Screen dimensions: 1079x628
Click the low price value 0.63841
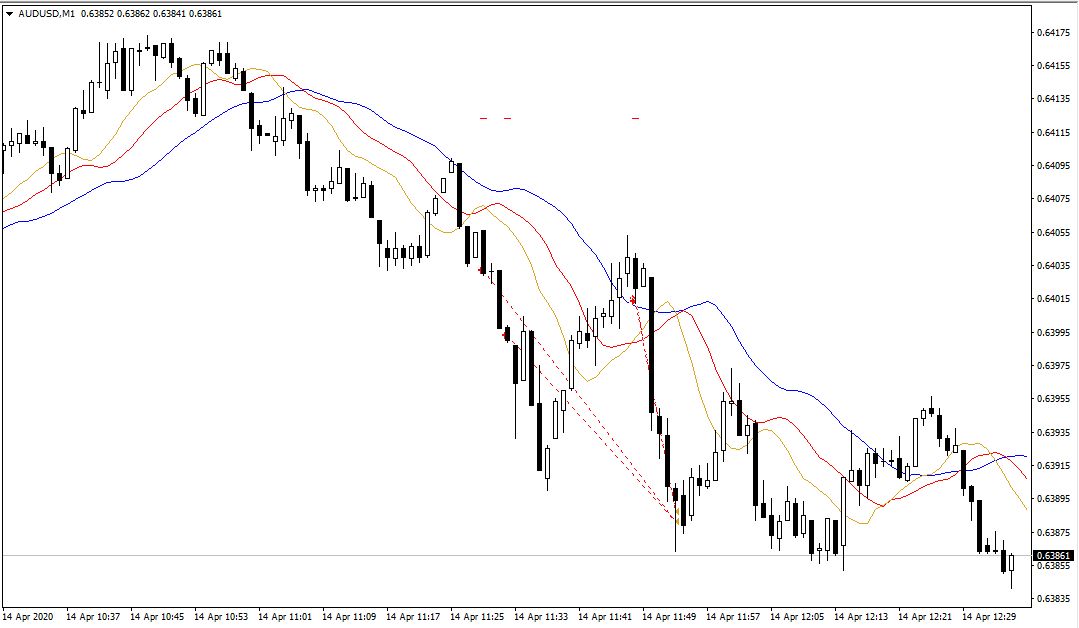point(169,14)
